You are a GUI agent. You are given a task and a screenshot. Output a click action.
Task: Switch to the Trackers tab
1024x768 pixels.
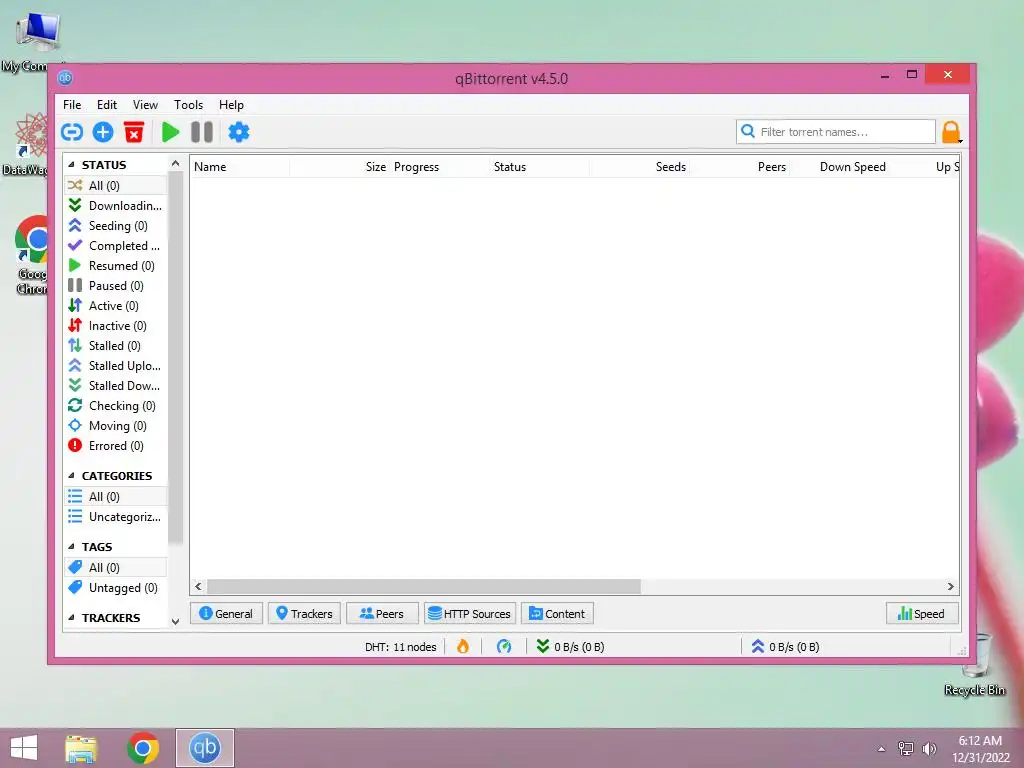point(304,614)
